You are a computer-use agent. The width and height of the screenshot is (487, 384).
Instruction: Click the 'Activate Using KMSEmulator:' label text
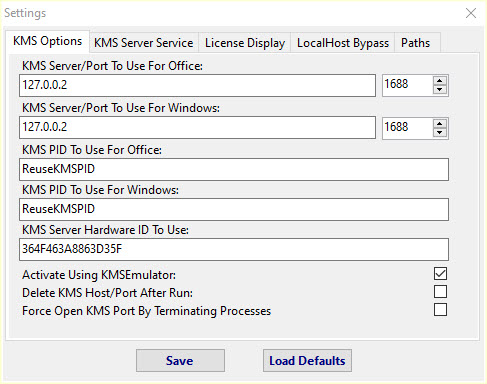point(99,275)
